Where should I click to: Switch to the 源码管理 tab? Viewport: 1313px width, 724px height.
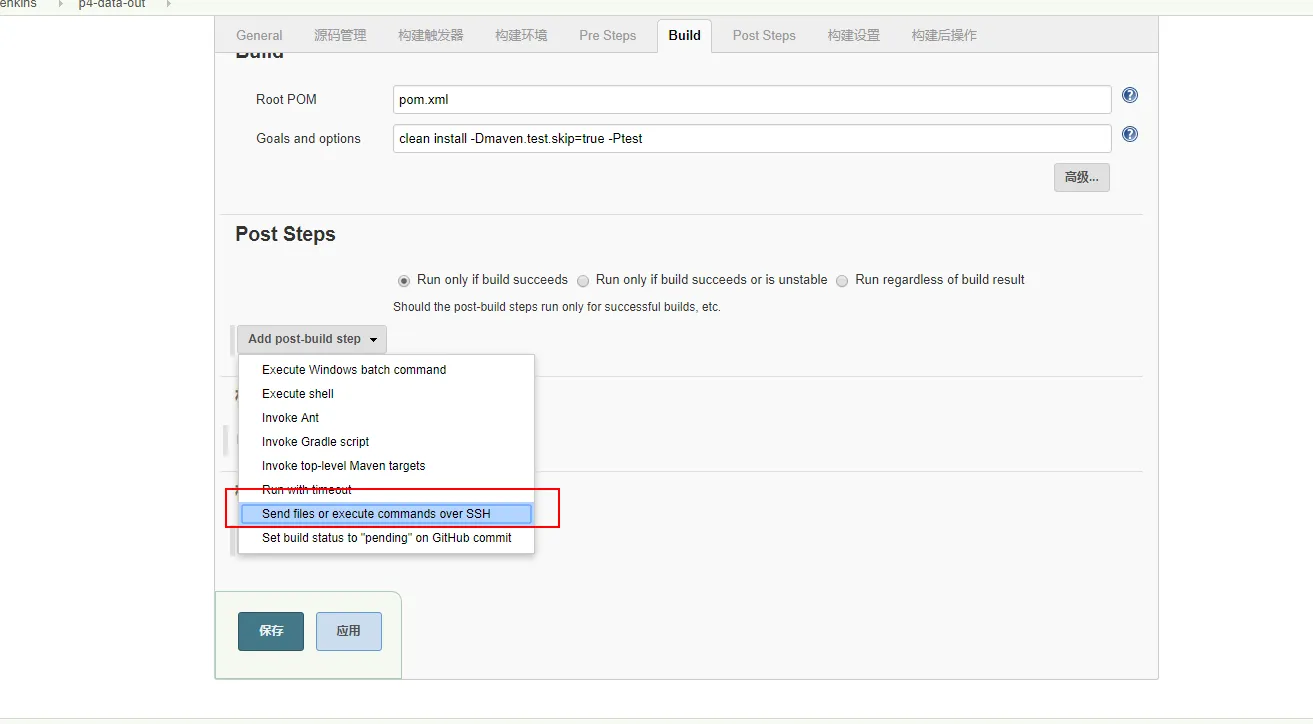340,35
